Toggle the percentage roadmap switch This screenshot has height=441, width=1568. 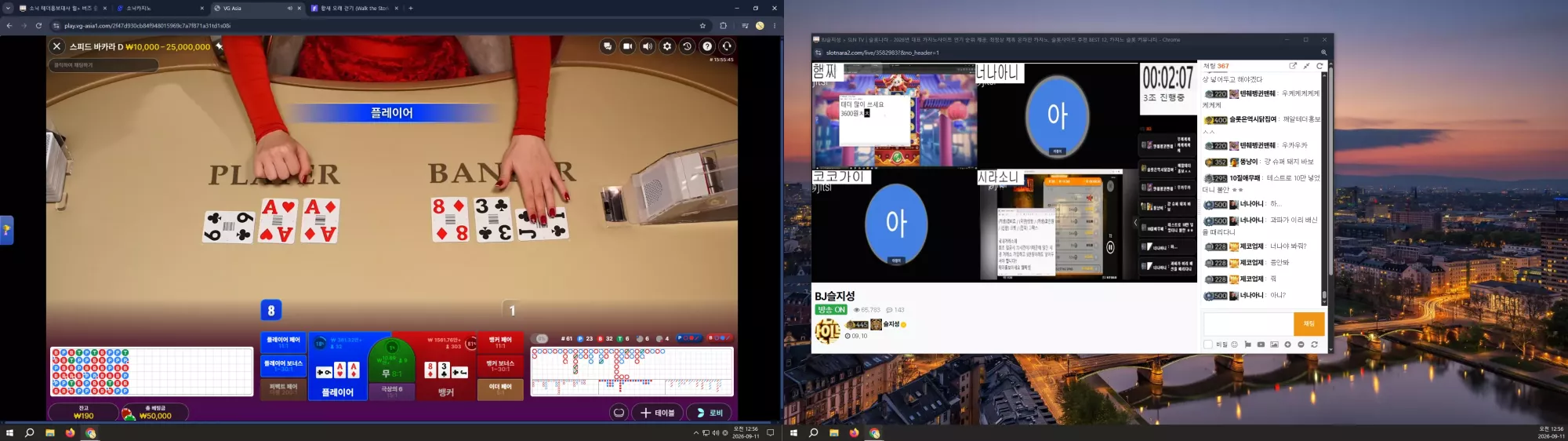pos(540,339)
